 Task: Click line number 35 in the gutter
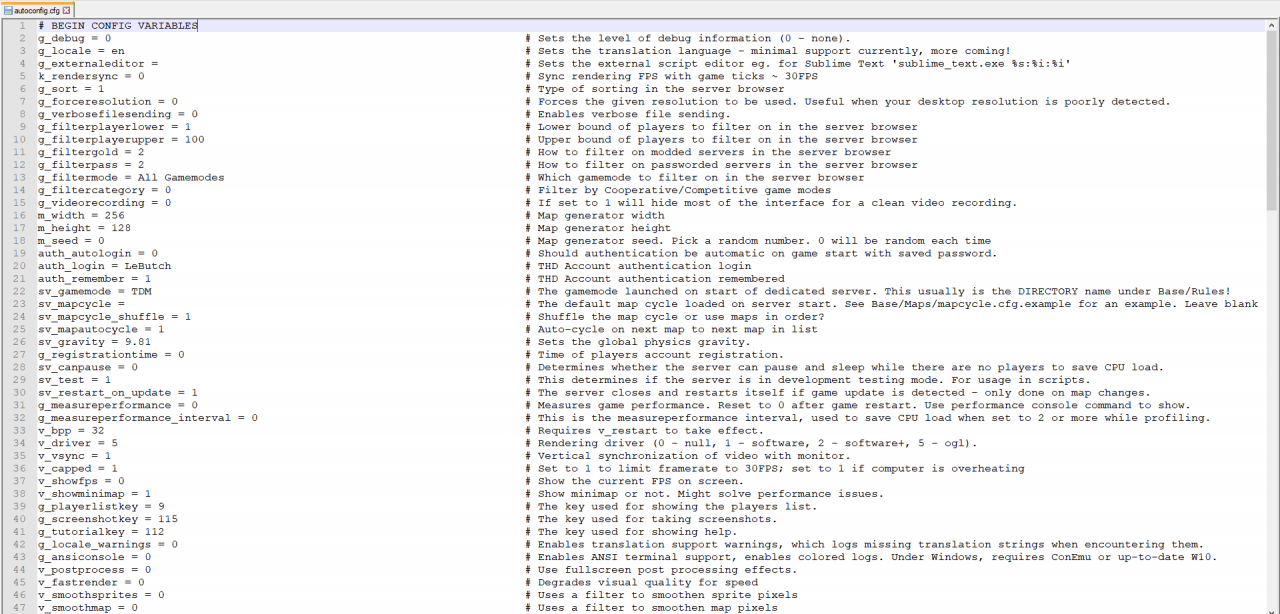coord(19,456)
